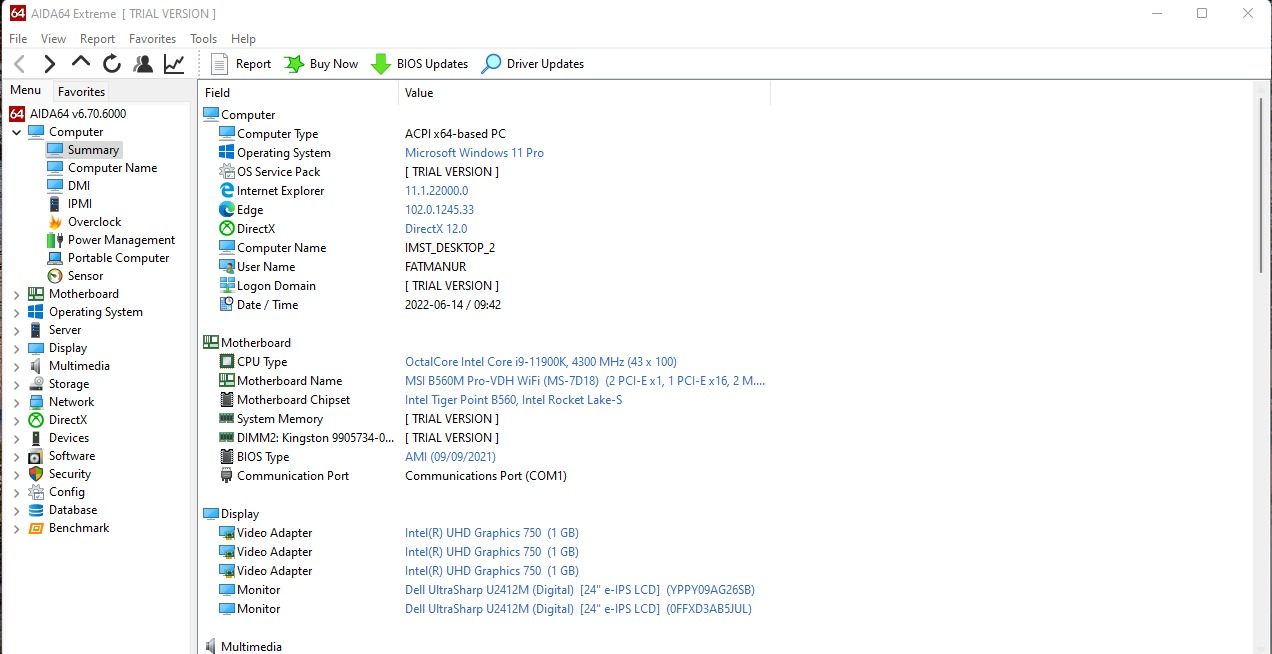Select the Sensor item in tree

(85, 276)
